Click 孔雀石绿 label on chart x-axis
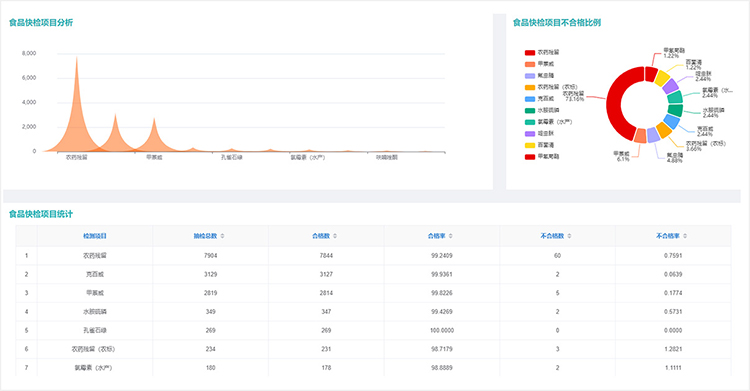 tap(232, 157)
